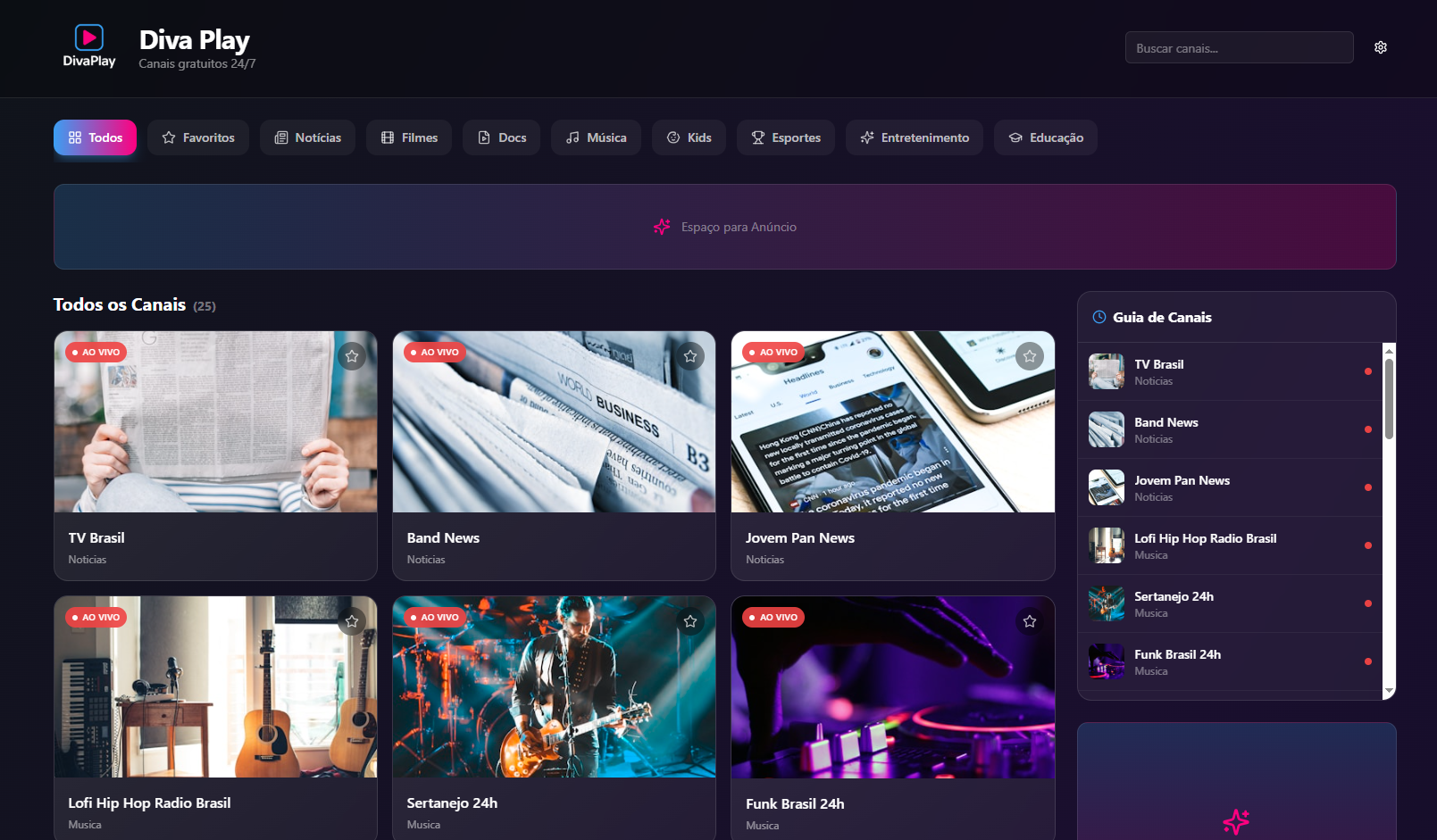Favorite the TV Brasil channel card star
Image resolution: width=1437 pixels, height=840 pixels.
352,356
